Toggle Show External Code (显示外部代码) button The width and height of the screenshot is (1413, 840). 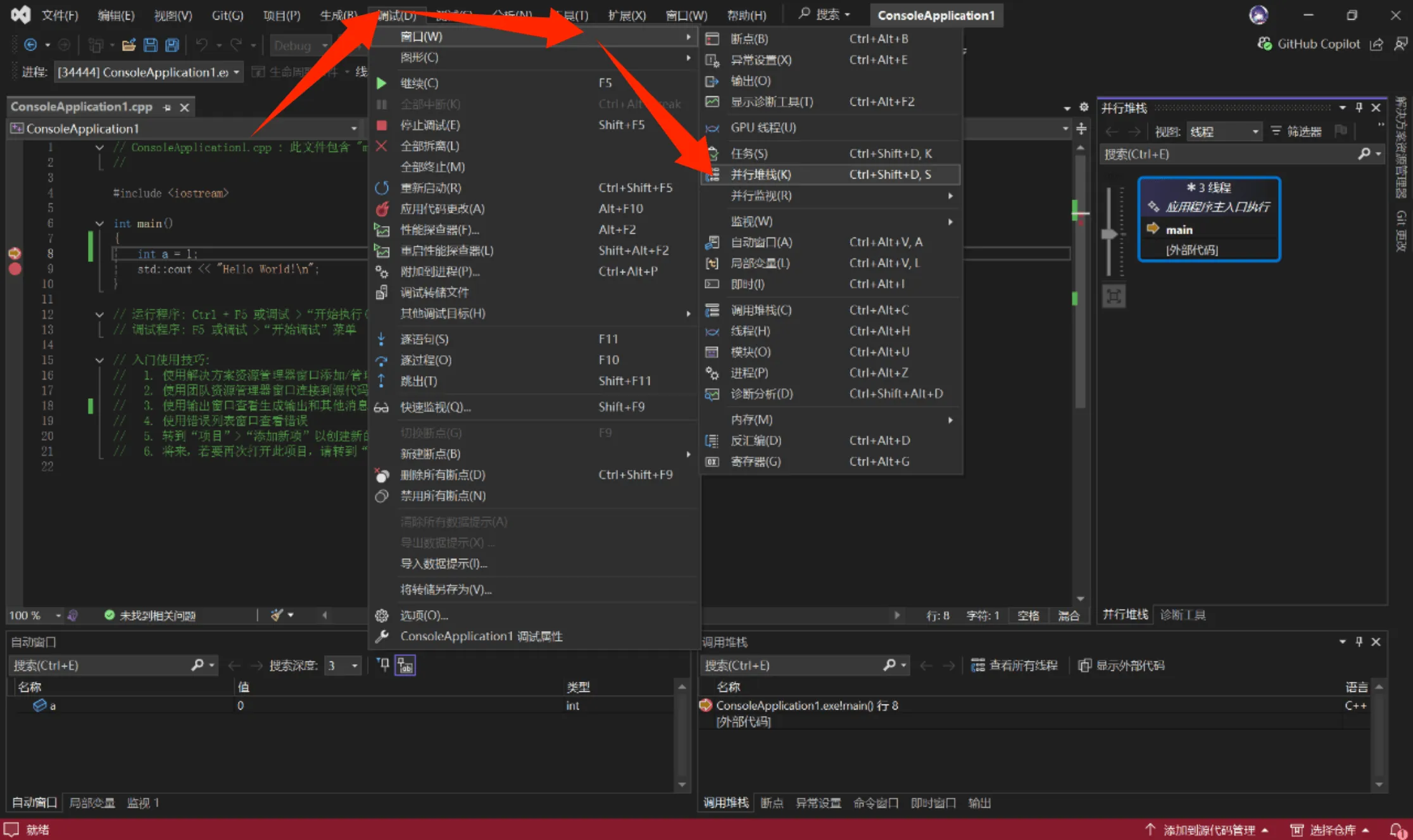[x=1121, y=665]
